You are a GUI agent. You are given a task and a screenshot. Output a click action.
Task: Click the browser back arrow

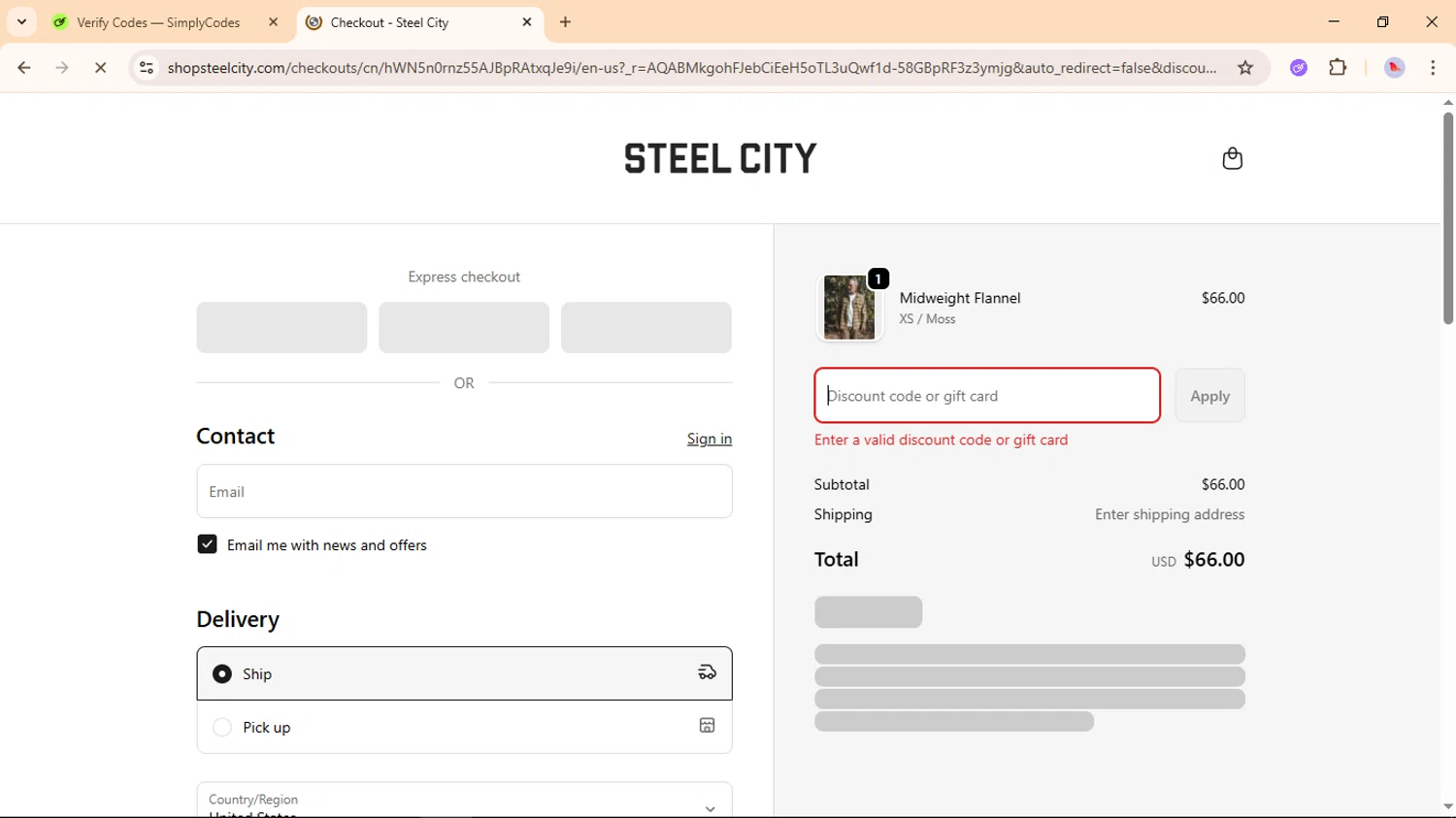(x=24, y=68)
